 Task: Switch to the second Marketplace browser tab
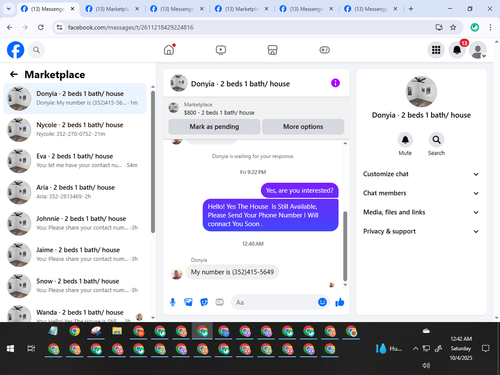click(x=241, y=9)
